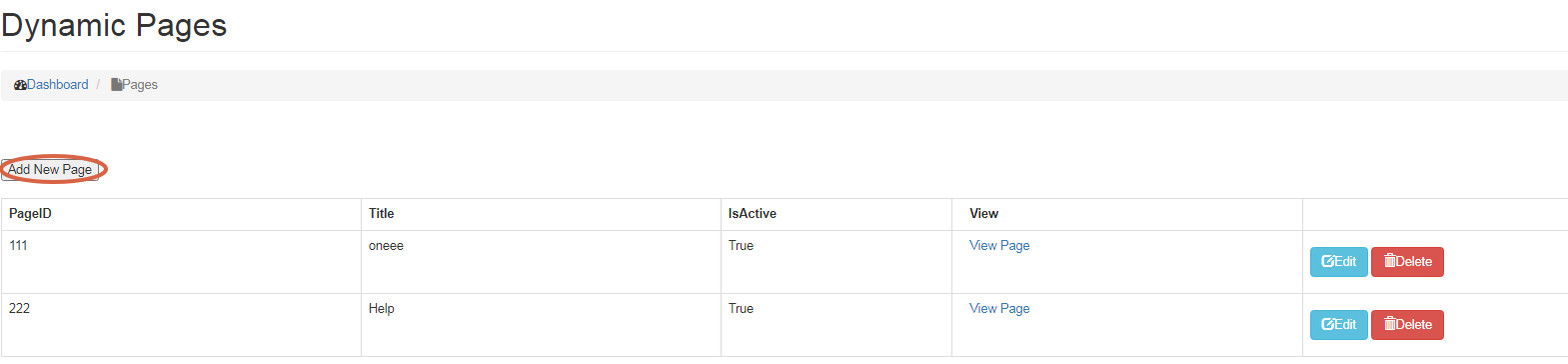Image resolution: width=1568 pixels, height=364 pixels.
Task: Open View Page link for oneee
Action: click(x=999, y=245)
